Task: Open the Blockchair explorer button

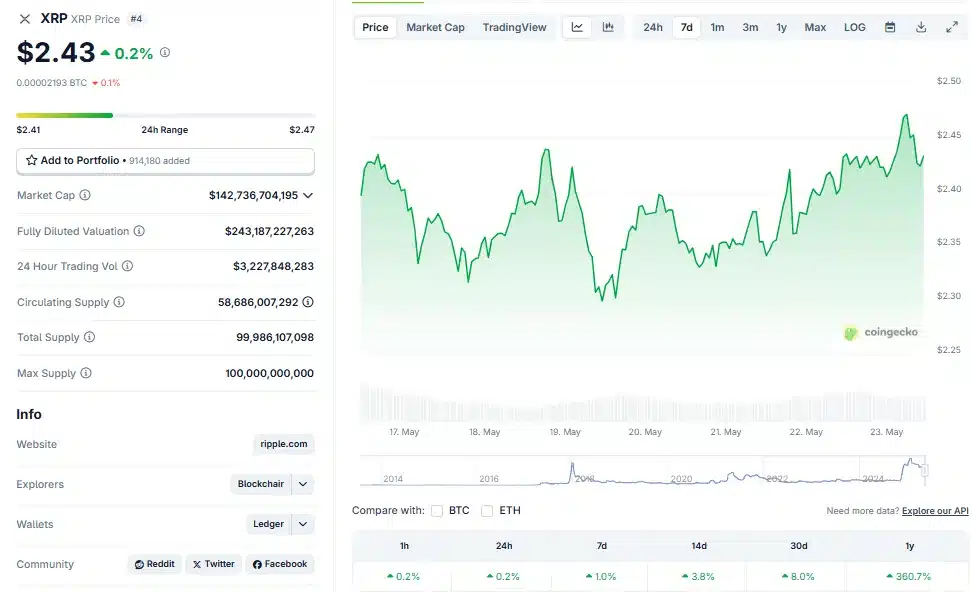Action: click(x=261, y=484)
